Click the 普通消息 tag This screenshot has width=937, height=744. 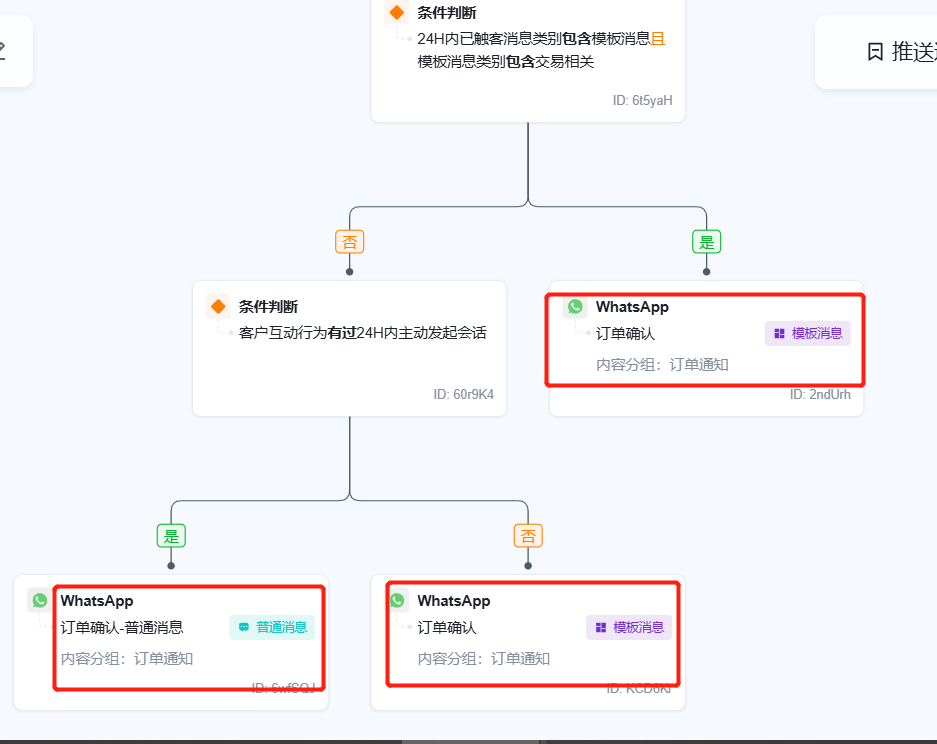(x=272, y=627)
